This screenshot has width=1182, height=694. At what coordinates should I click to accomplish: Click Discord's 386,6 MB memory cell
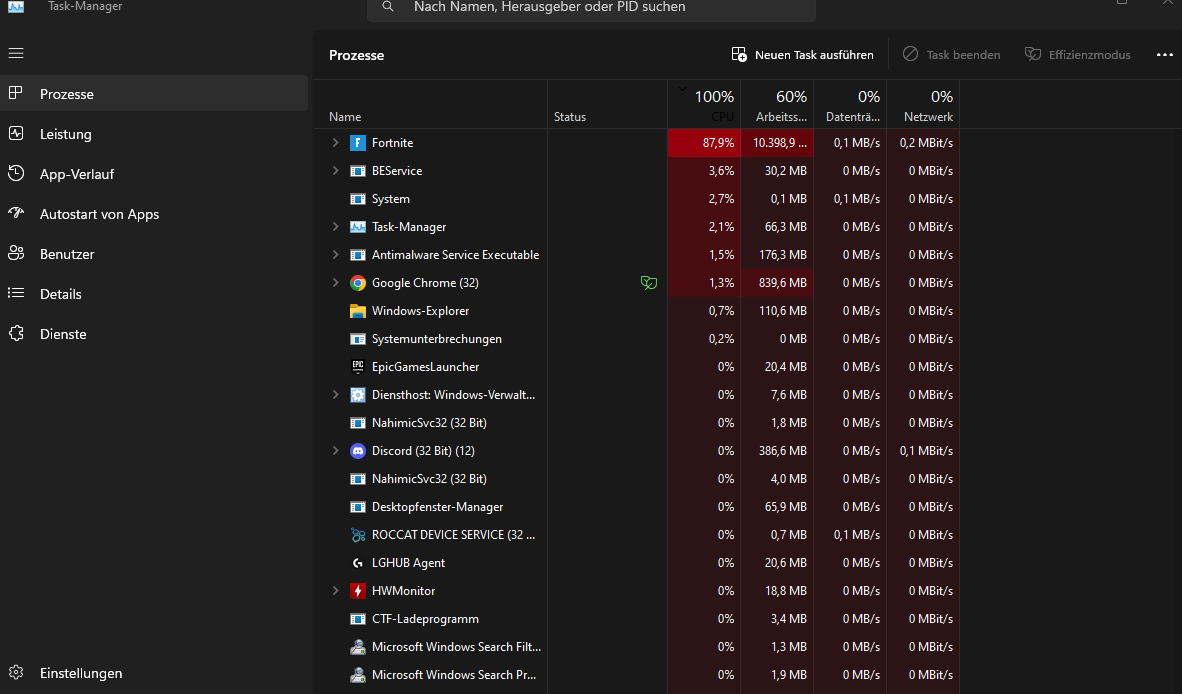coord(777,451)
